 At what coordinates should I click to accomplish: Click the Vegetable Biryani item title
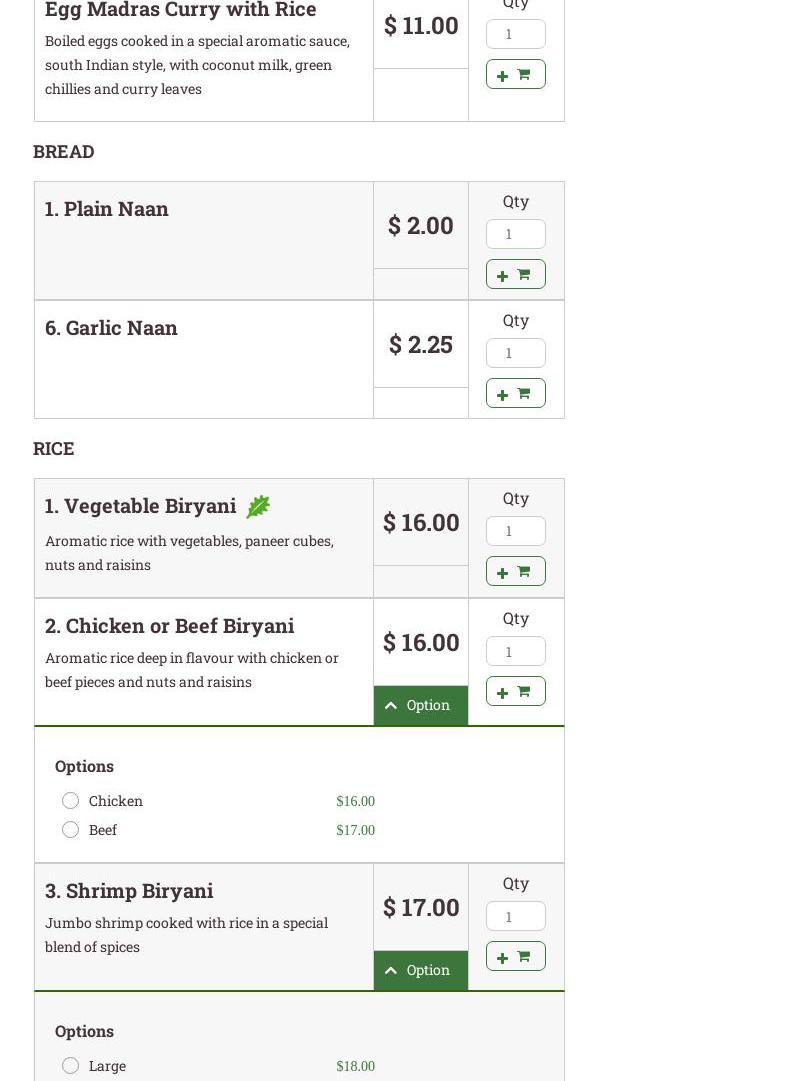click(141, 506)
